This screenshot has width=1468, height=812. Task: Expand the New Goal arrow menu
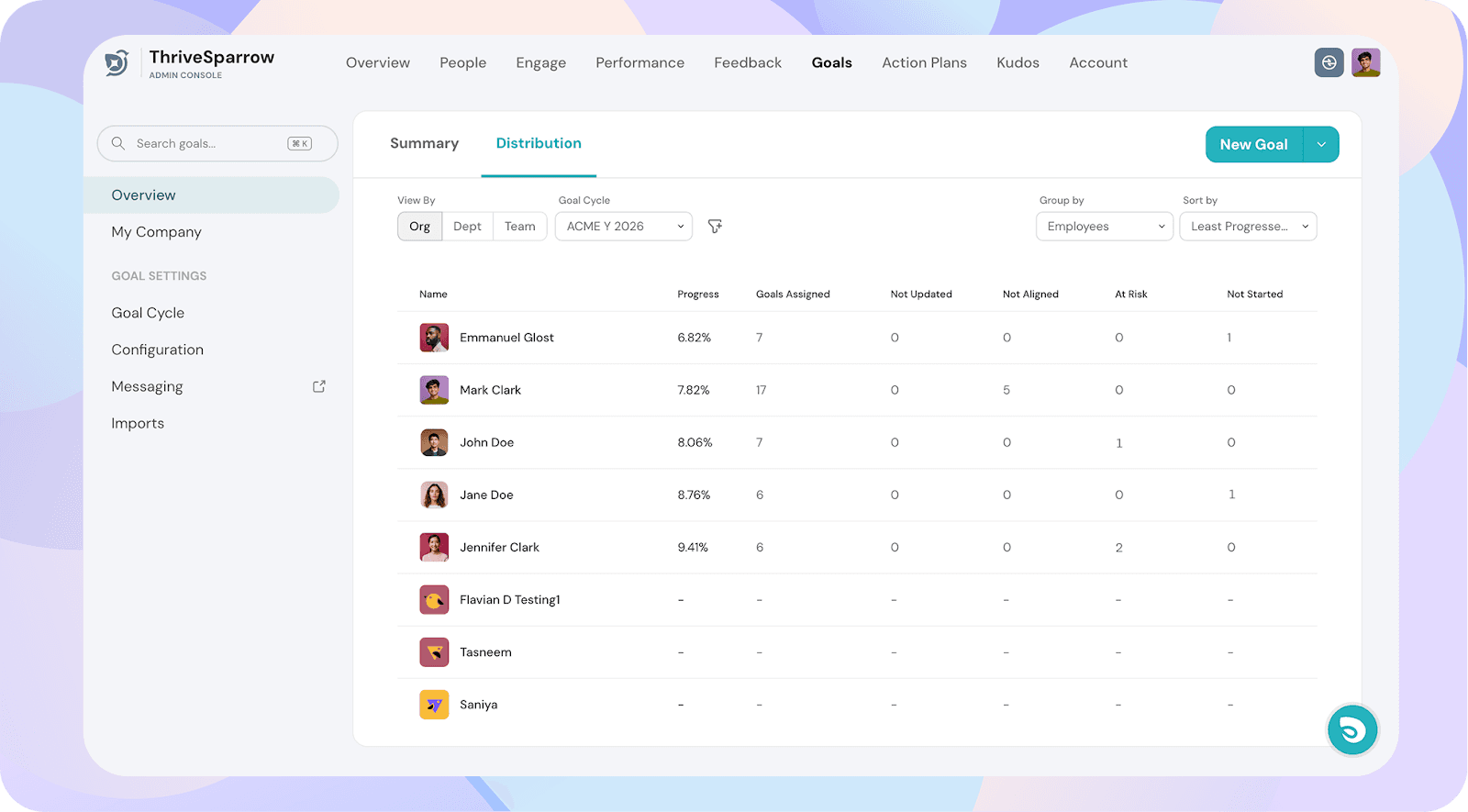(1321, 145)
